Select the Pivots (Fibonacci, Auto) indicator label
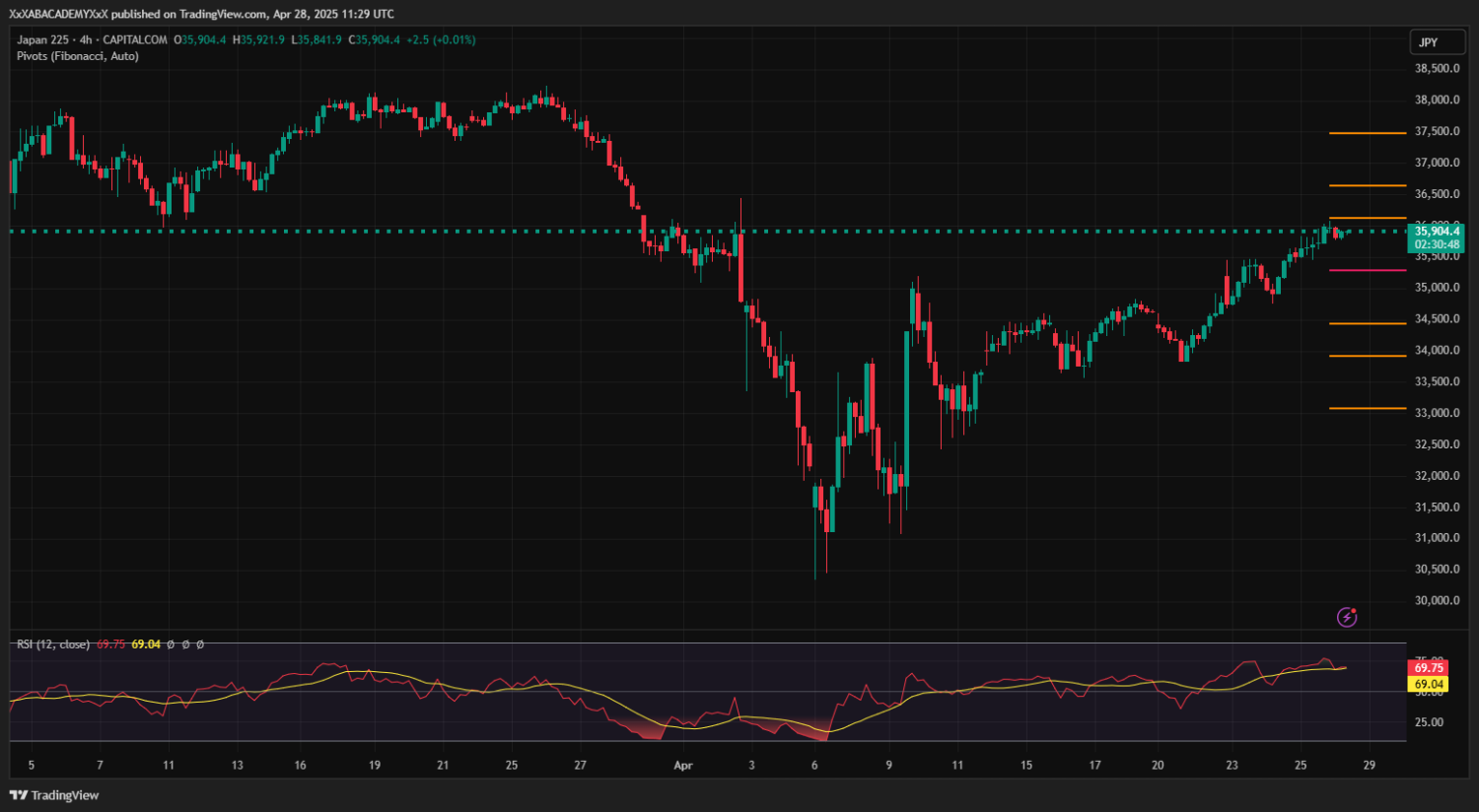1479x812 pixels. 78,56
